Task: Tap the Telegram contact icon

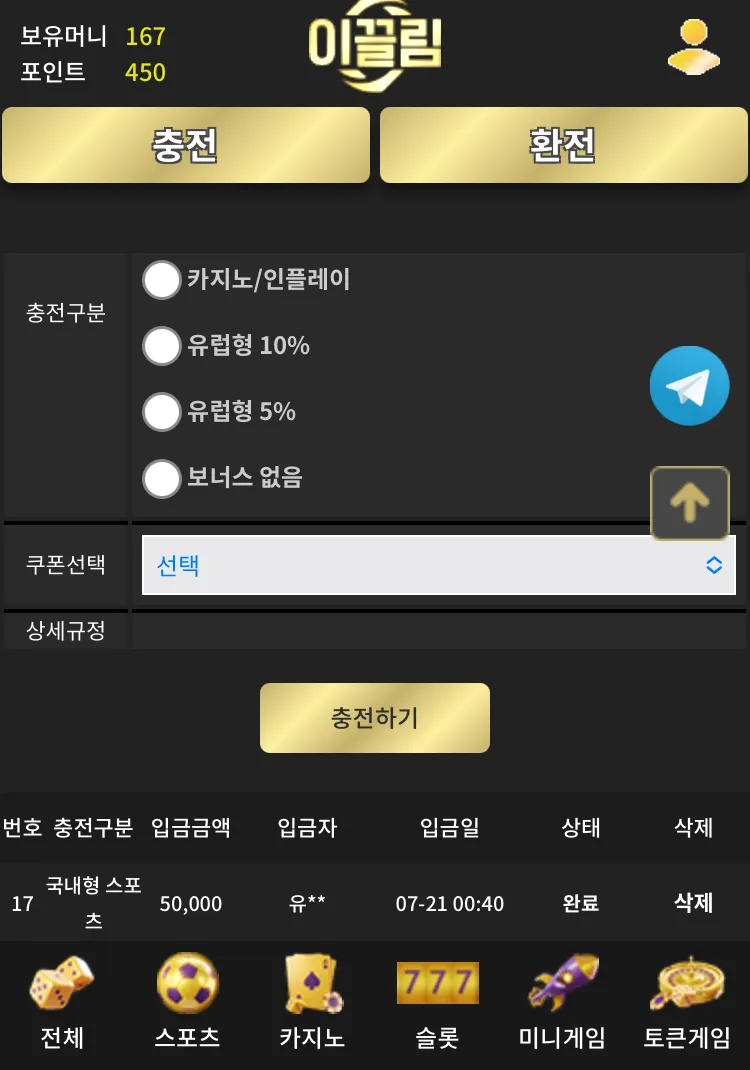Action: (x=689, y=386)
